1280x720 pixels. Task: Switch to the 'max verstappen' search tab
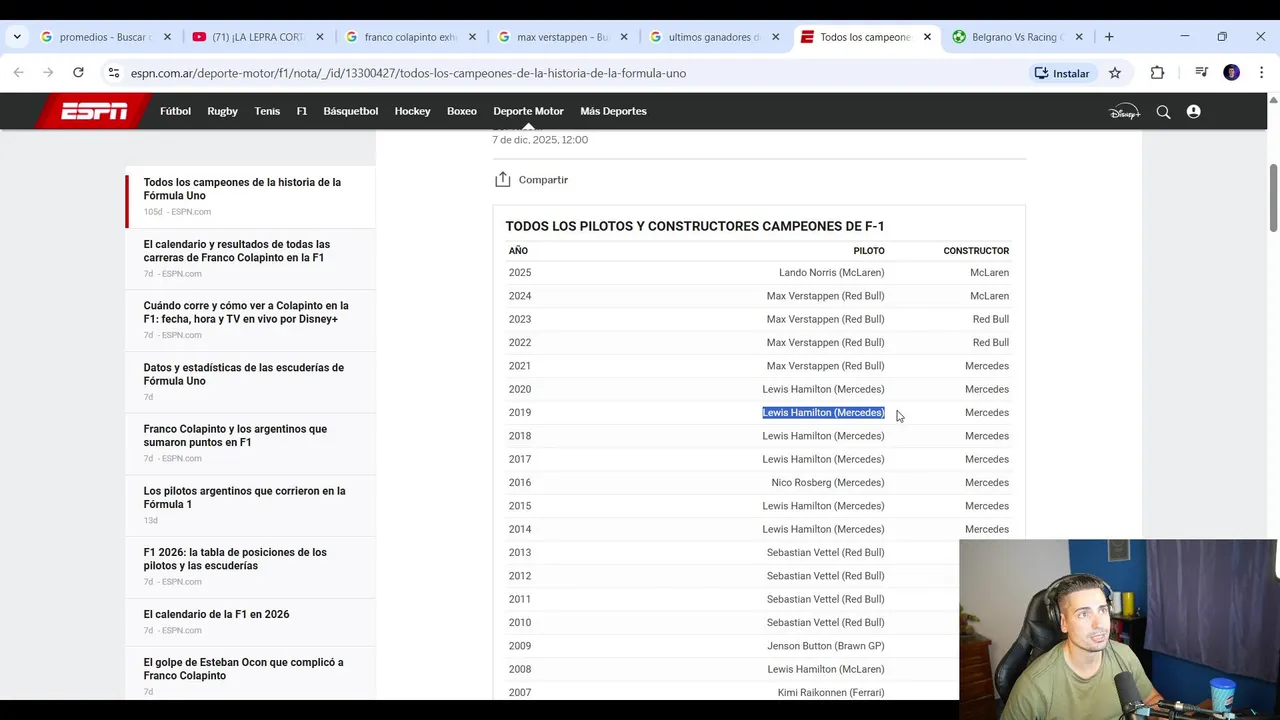(x=562, y=37)
